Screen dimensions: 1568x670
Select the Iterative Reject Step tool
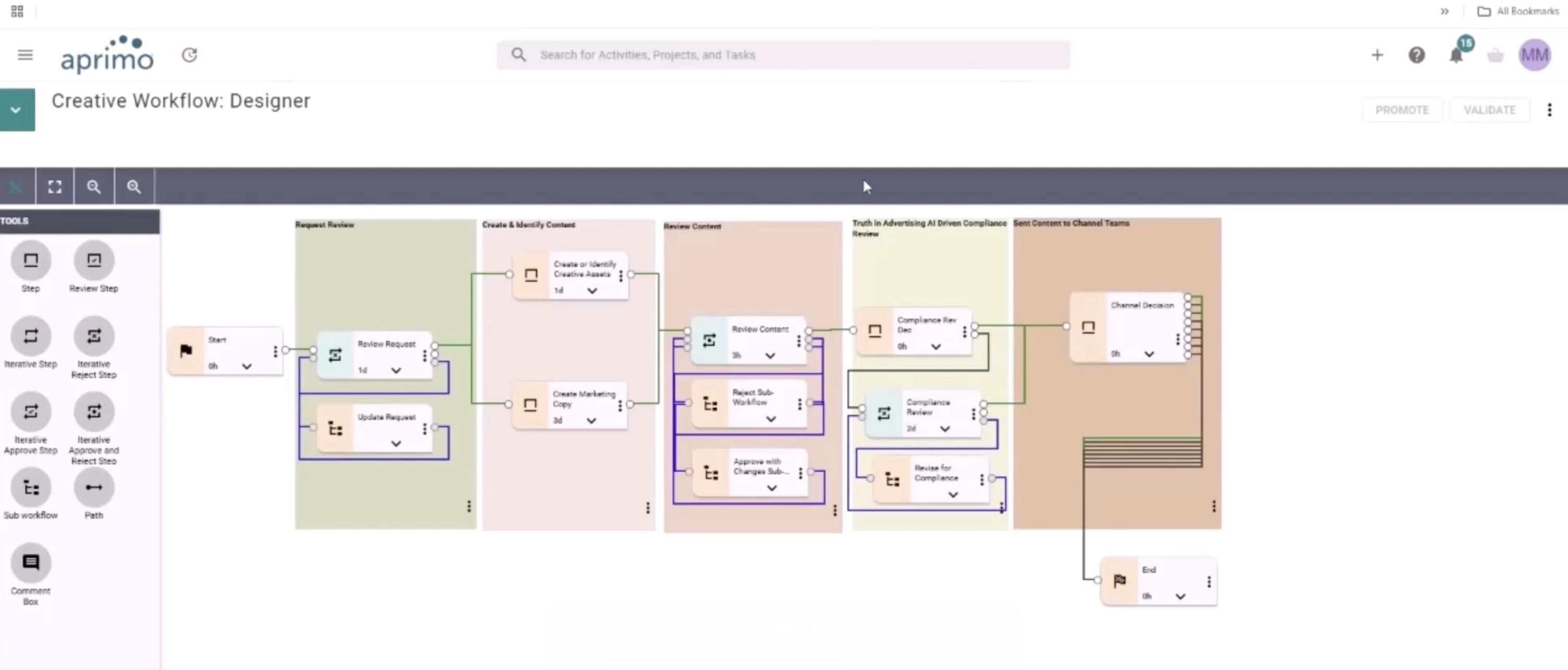point(94,337)
